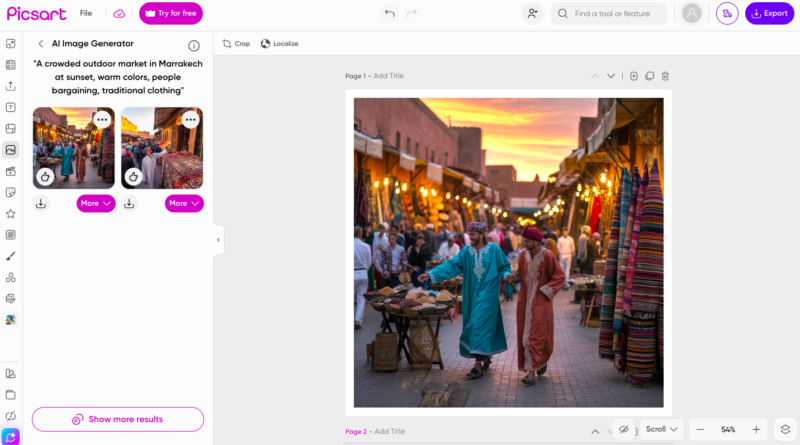Move Page 1 down
Viewport: 800px width, 445px height.
click(x=611, y=76)
